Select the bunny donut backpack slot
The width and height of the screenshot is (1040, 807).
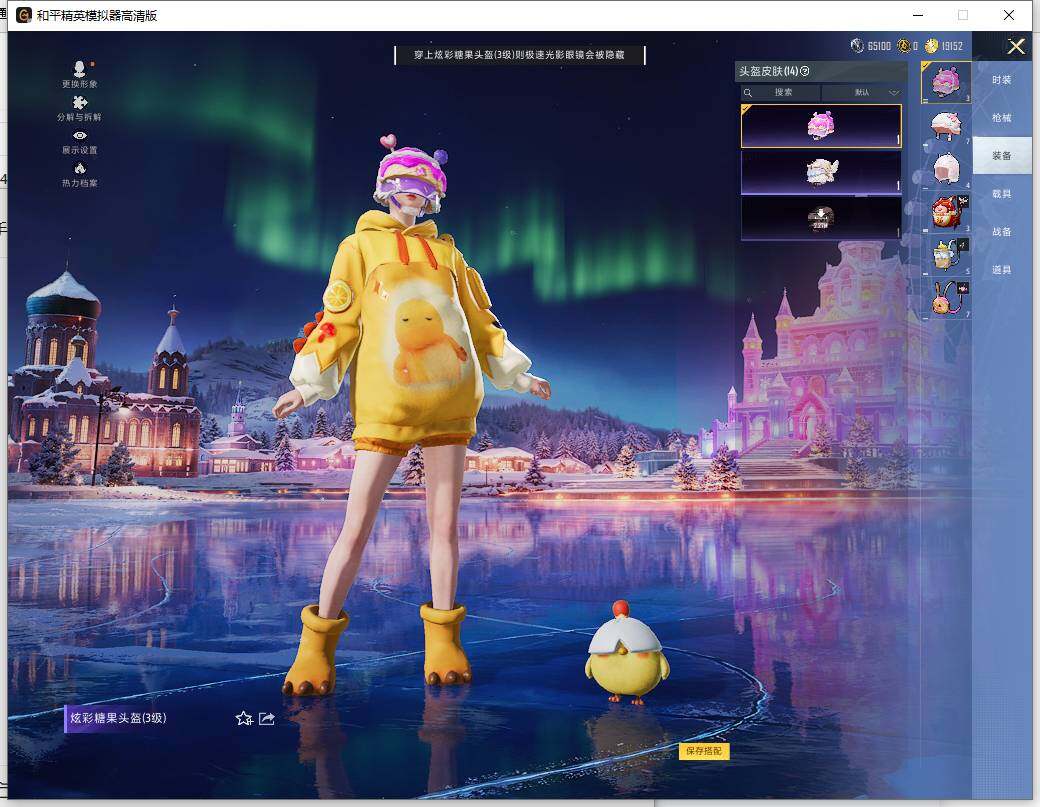946,298
